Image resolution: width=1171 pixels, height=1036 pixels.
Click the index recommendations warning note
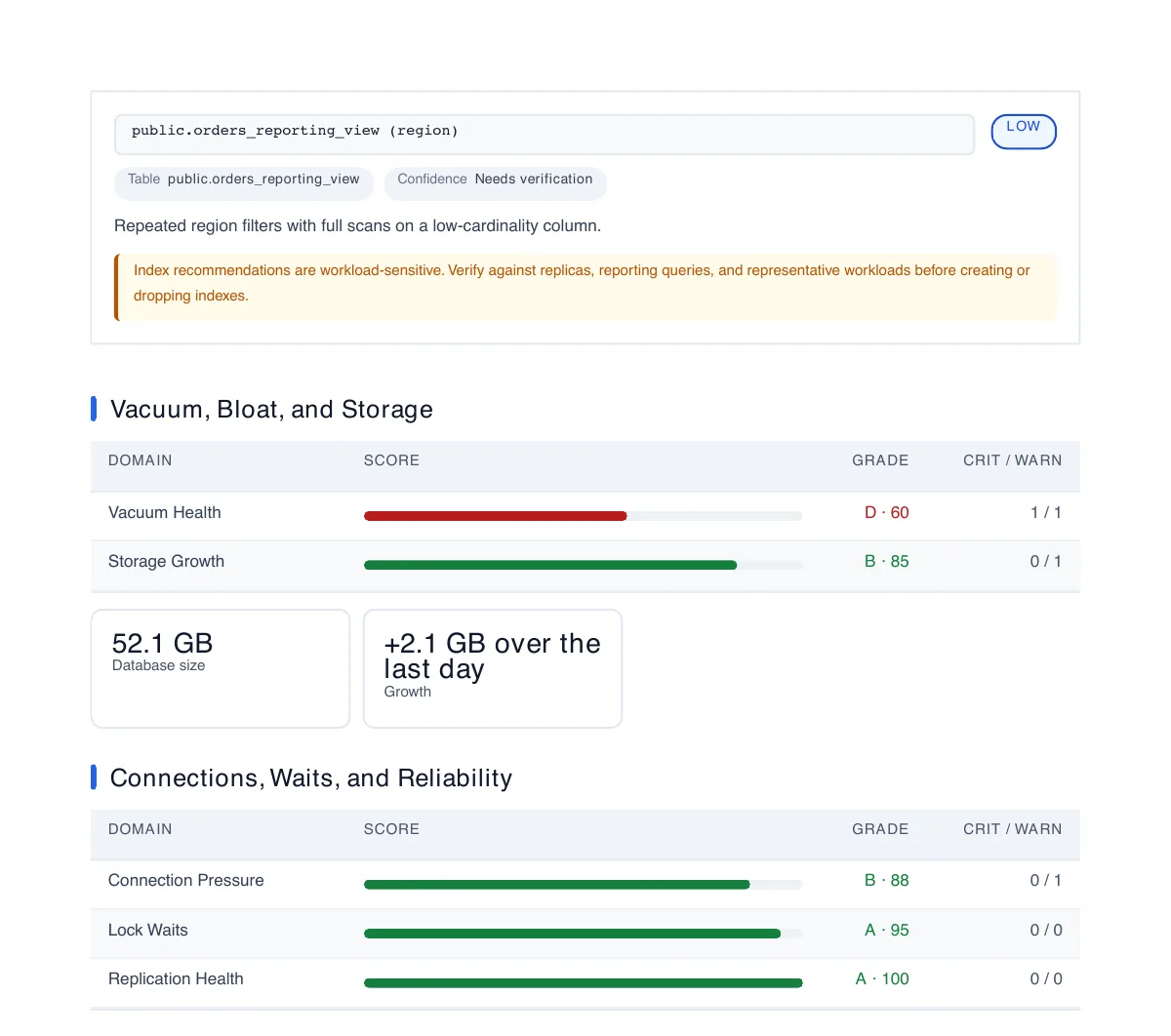click(585, 287)
